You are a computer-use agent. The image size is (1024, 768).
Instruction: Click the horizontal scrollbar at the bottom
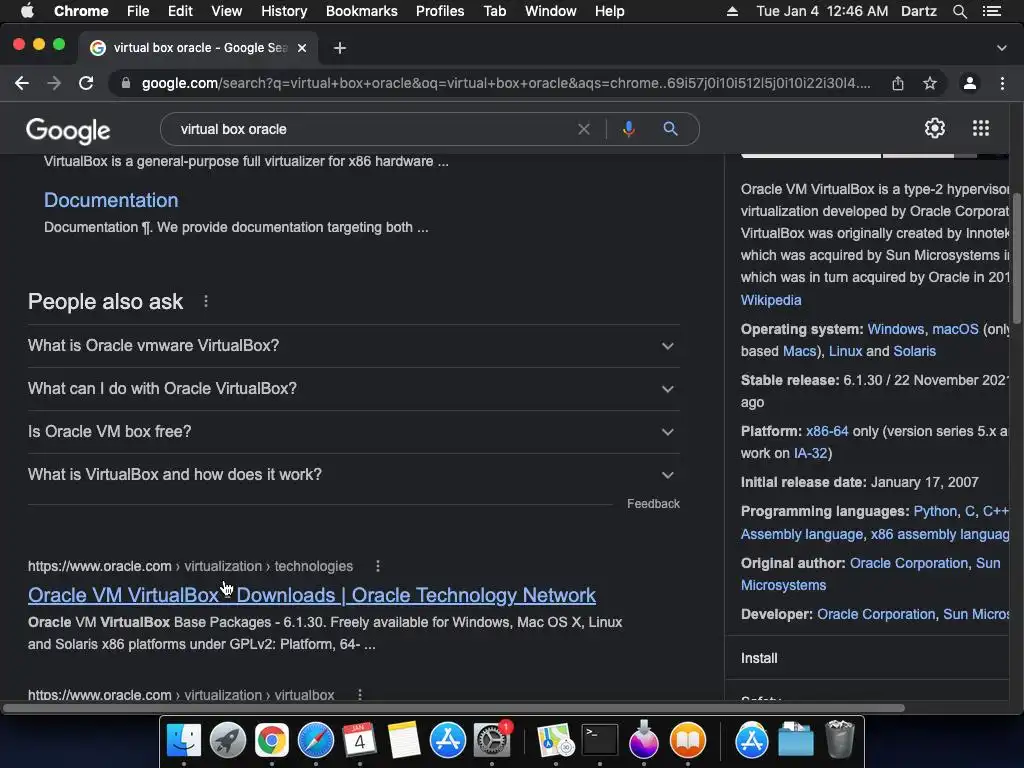pos(454,708)
